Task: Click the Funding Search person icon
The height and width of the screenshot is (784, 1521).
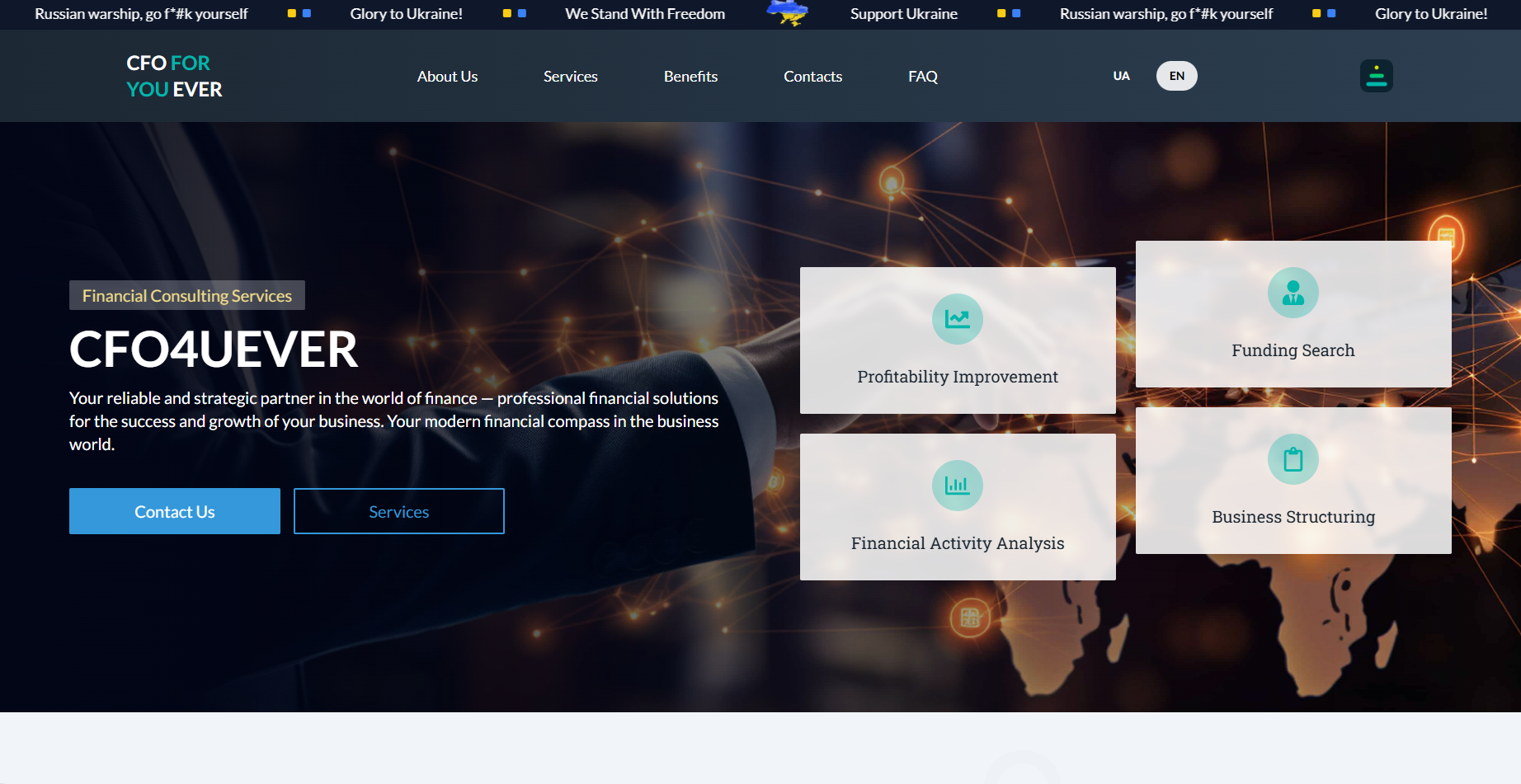Action: [x=1293, y=293]
